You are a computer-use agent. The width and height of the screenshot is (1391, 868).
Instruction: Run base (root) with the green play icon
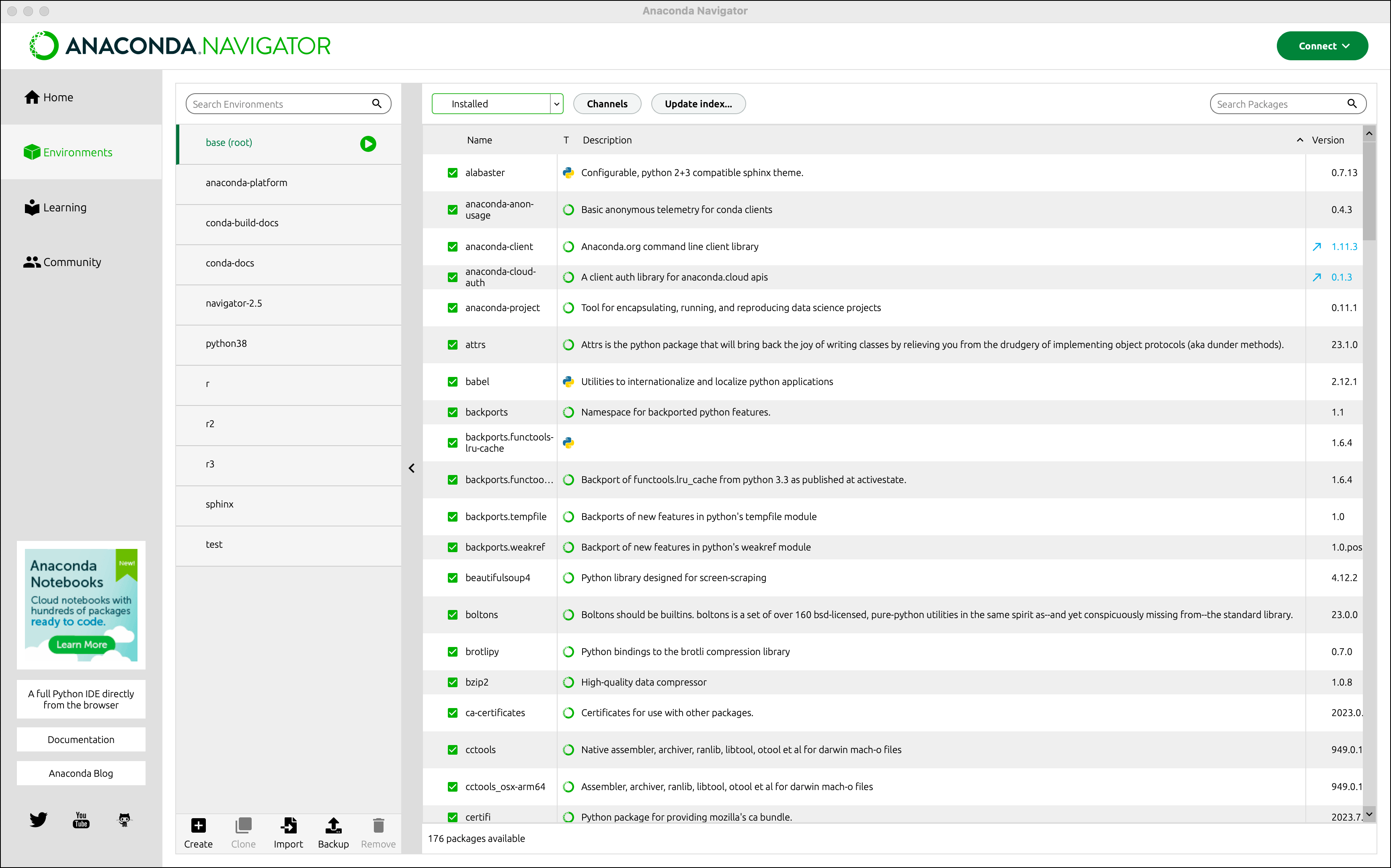pyautogui.click(x=368, y=143)
